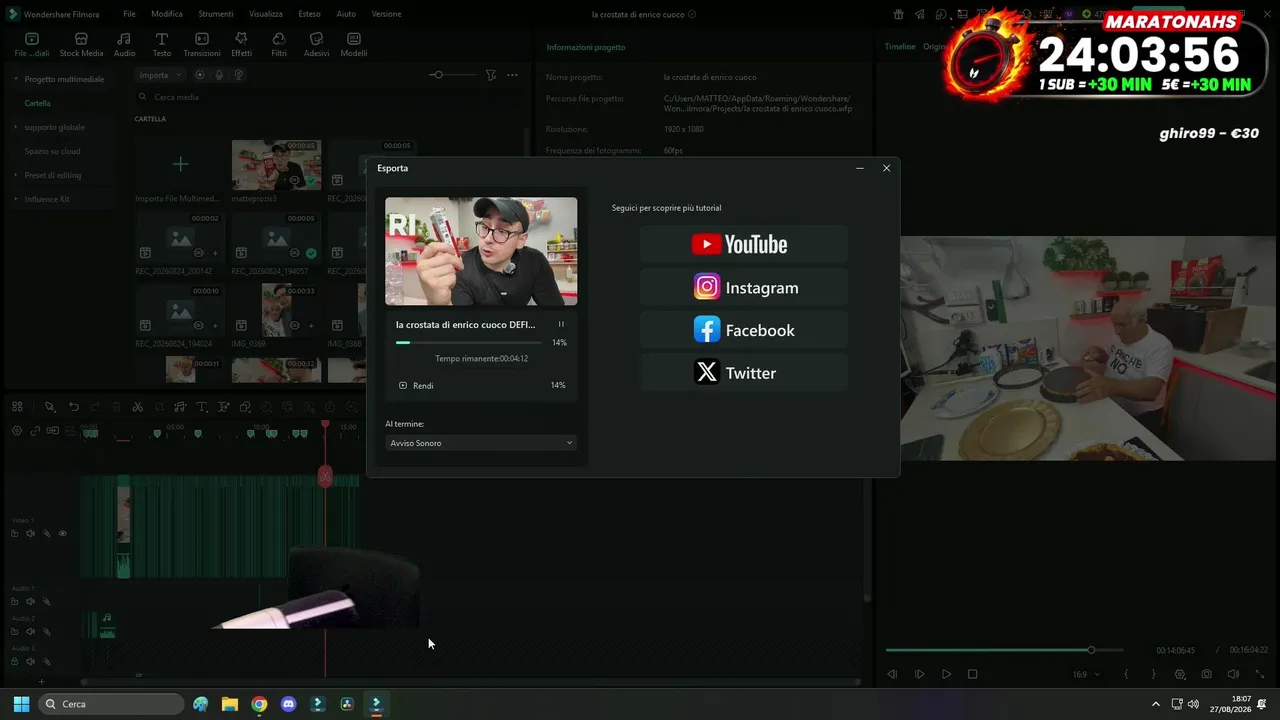Click the voiceover microphone icon beside Importa
Image resolution: width=1280 pixels, height=720 pixels.
click(x=219, y=75)
